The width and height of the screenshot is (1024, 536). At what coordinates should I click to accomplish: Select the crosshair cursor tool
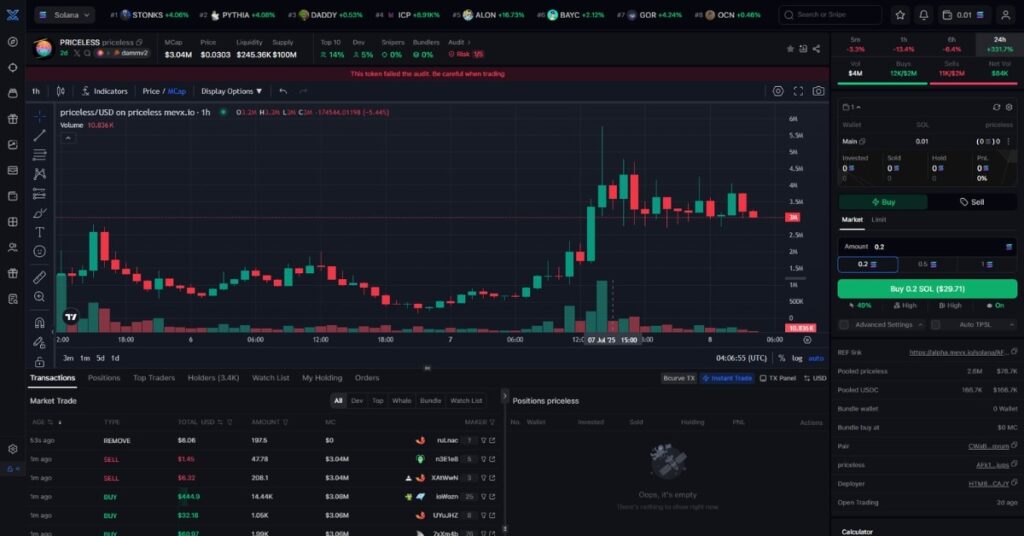(x=40, y=116)
